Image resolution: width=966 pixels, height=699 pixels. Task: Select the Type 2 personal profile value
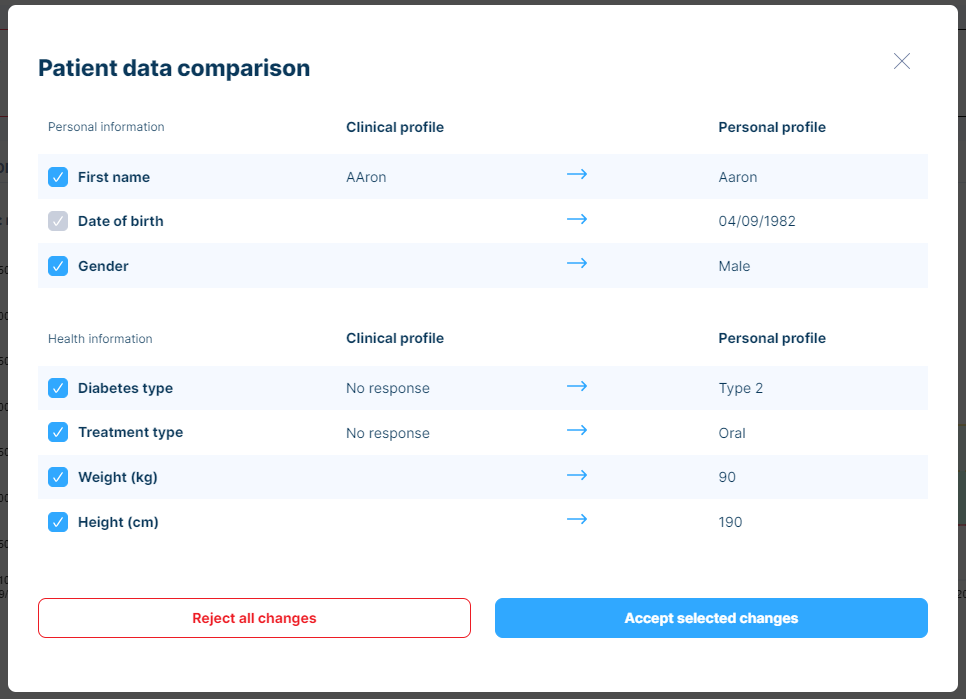[741, 388]
